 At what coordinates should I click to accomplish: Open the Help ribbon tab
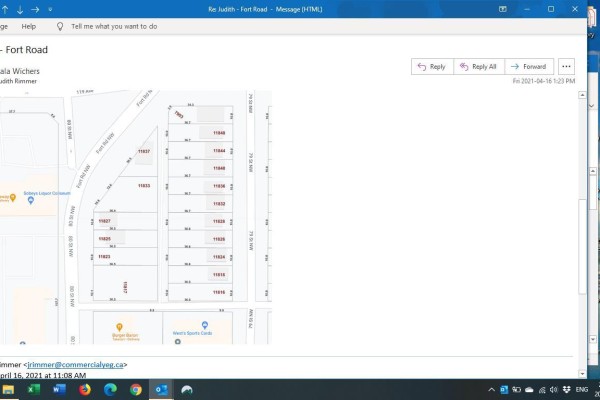point(29,26)
